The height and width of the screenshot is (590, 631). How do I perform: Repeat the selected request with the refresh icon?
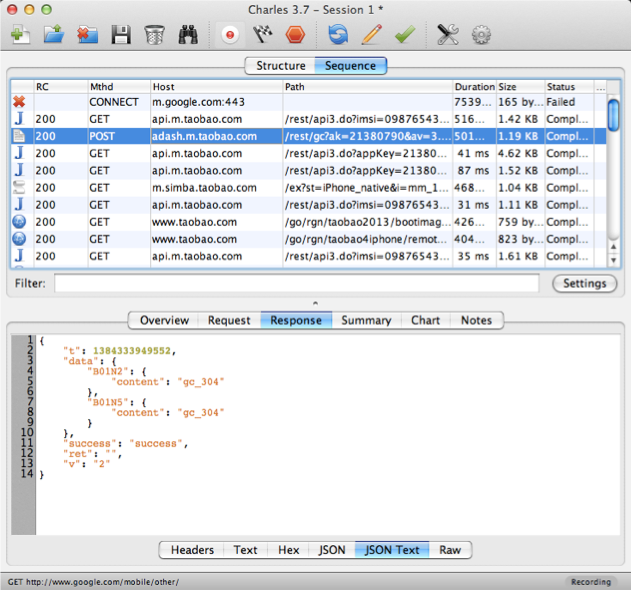pyautogui.click(x=338, y=35)
